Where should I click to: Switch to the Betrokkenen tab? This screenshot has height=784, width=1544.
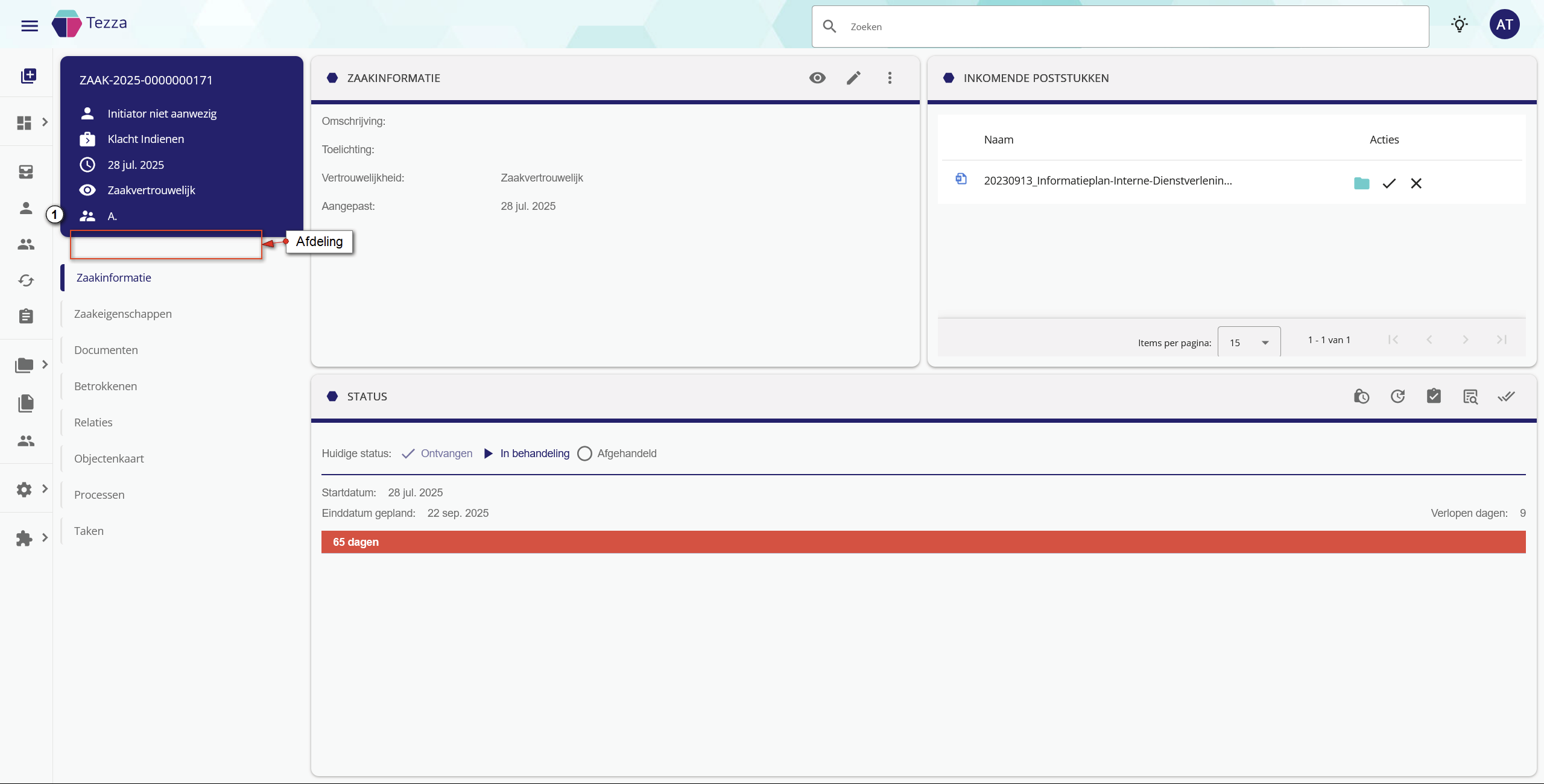106,386
